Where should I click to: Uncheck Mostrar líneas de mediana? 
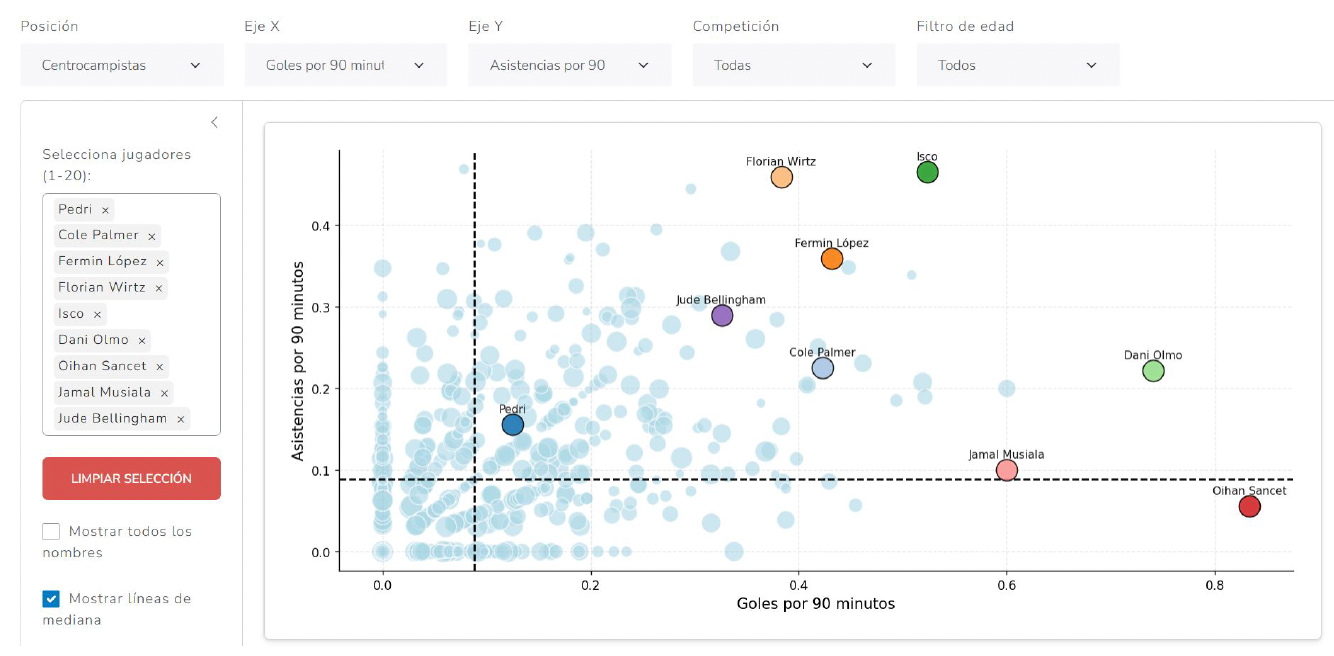pos(51,599)
